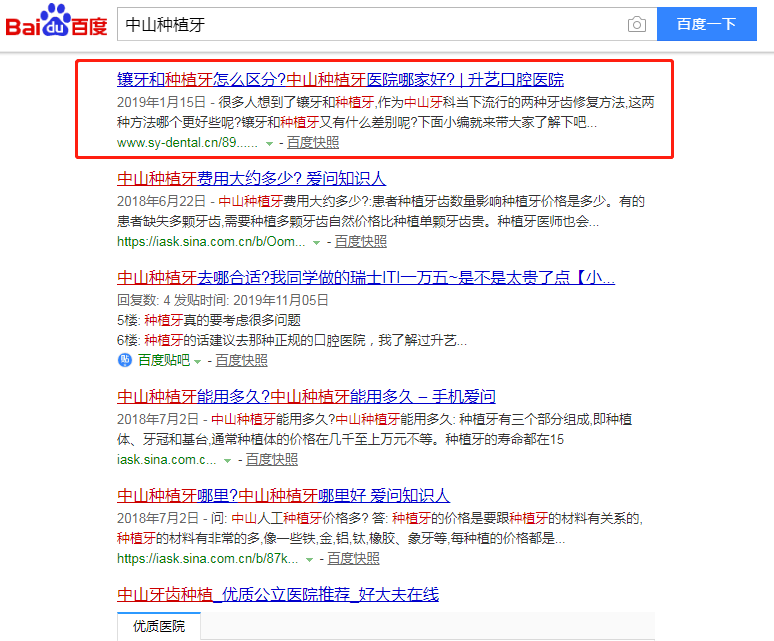The height and width of the screenshot is (641, 774).
Task: Open result 中山种植牙能用多久 手机爱问
Action: (306, 397)
